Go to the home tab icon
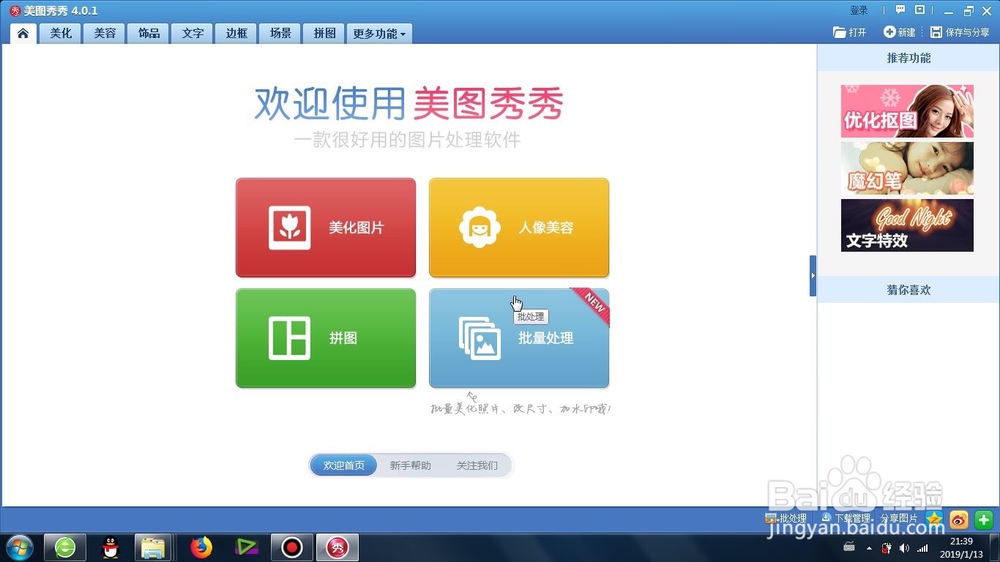1000x562 pixels. [x=23, y=33]
